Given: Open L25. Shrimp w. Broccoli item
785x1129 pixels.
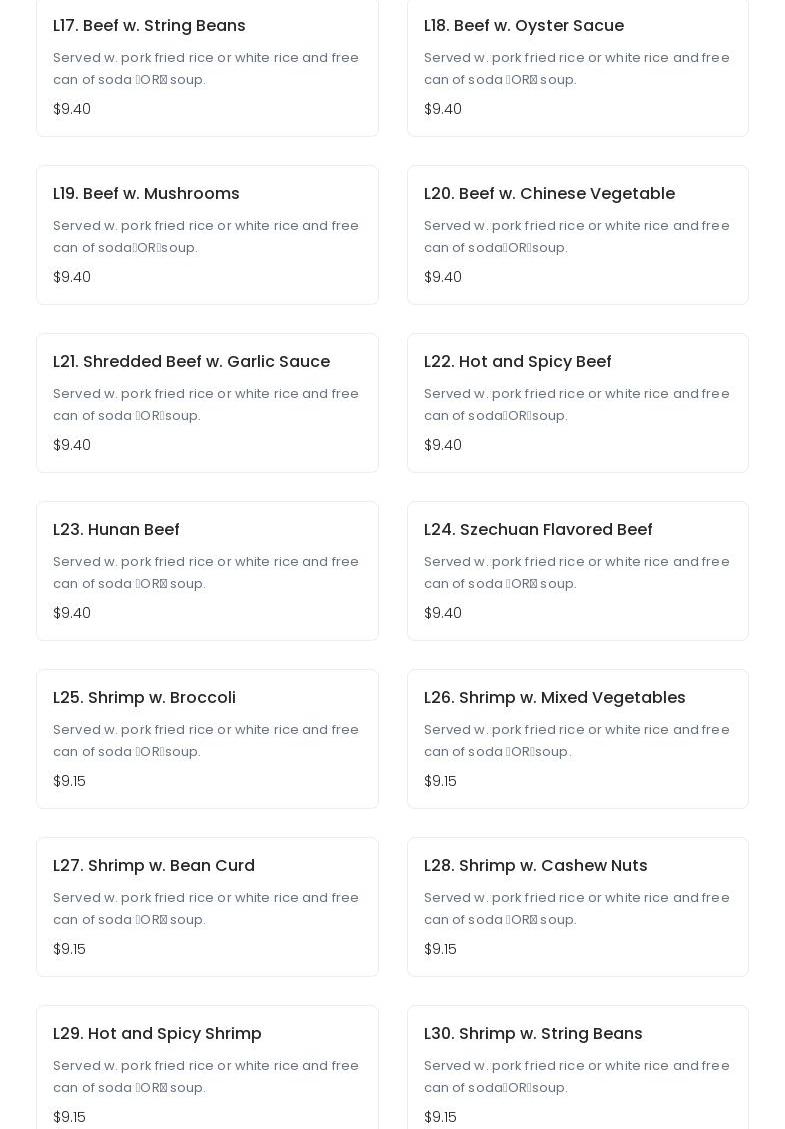Looking at the screenshot, I should [144, 698].
